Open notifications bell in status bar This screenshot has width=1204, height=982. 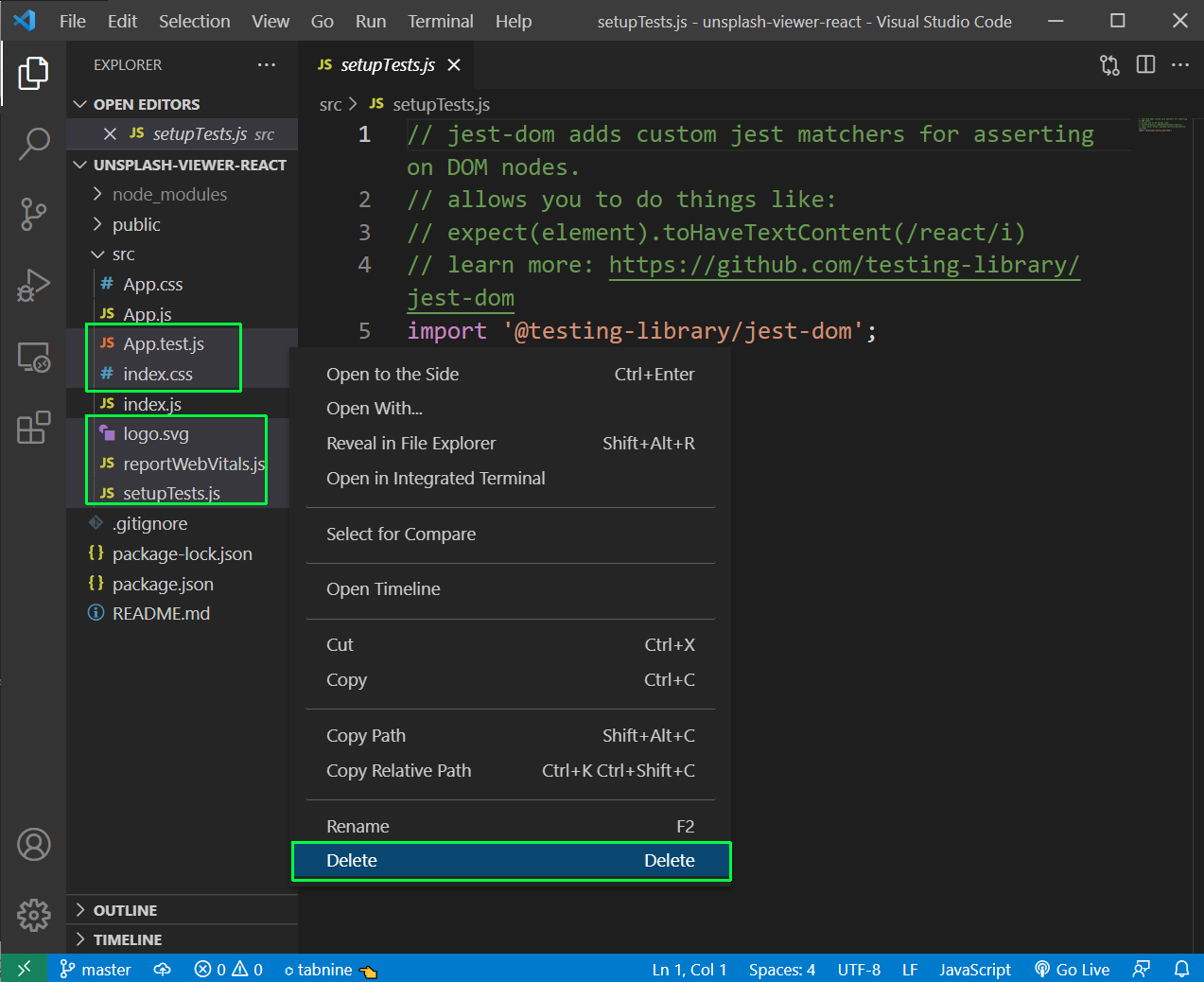1181,969
